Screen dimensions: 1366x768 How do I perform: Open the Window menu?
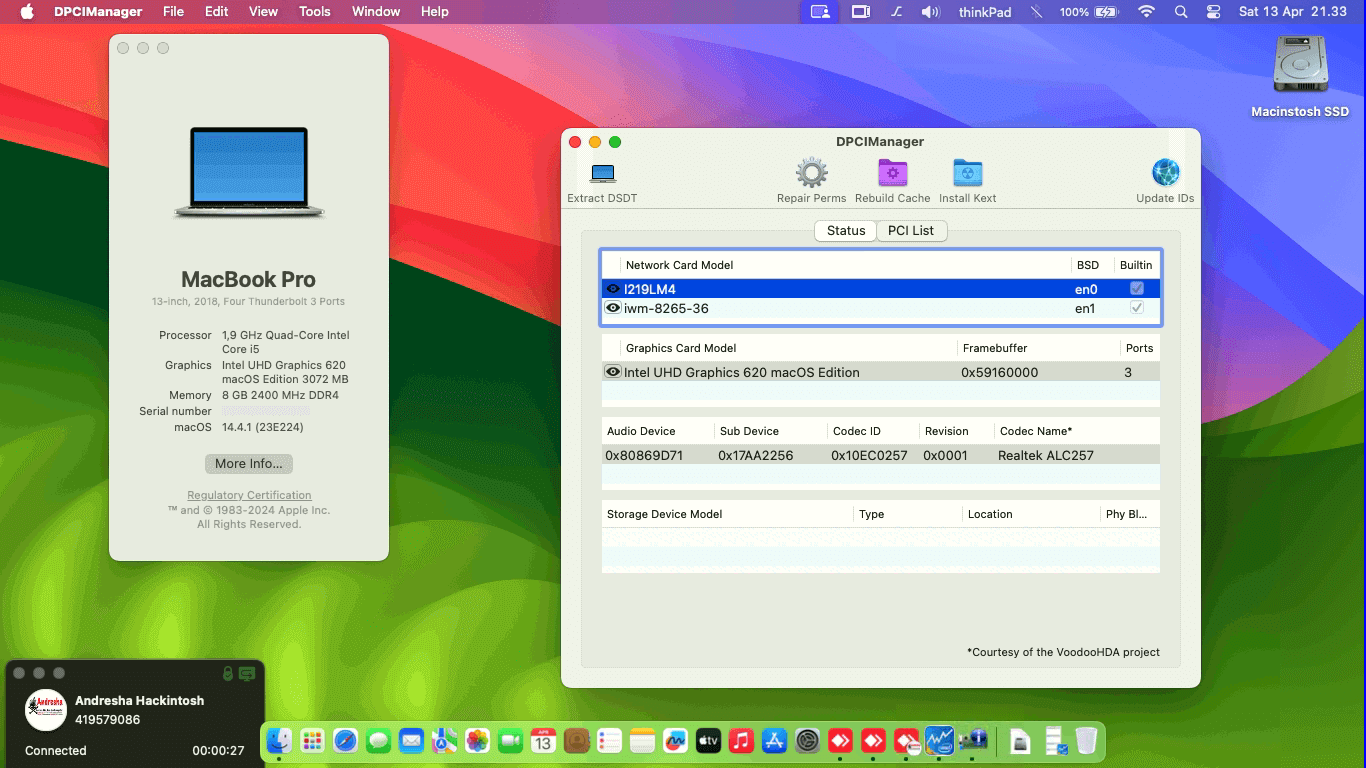[376, 12]
